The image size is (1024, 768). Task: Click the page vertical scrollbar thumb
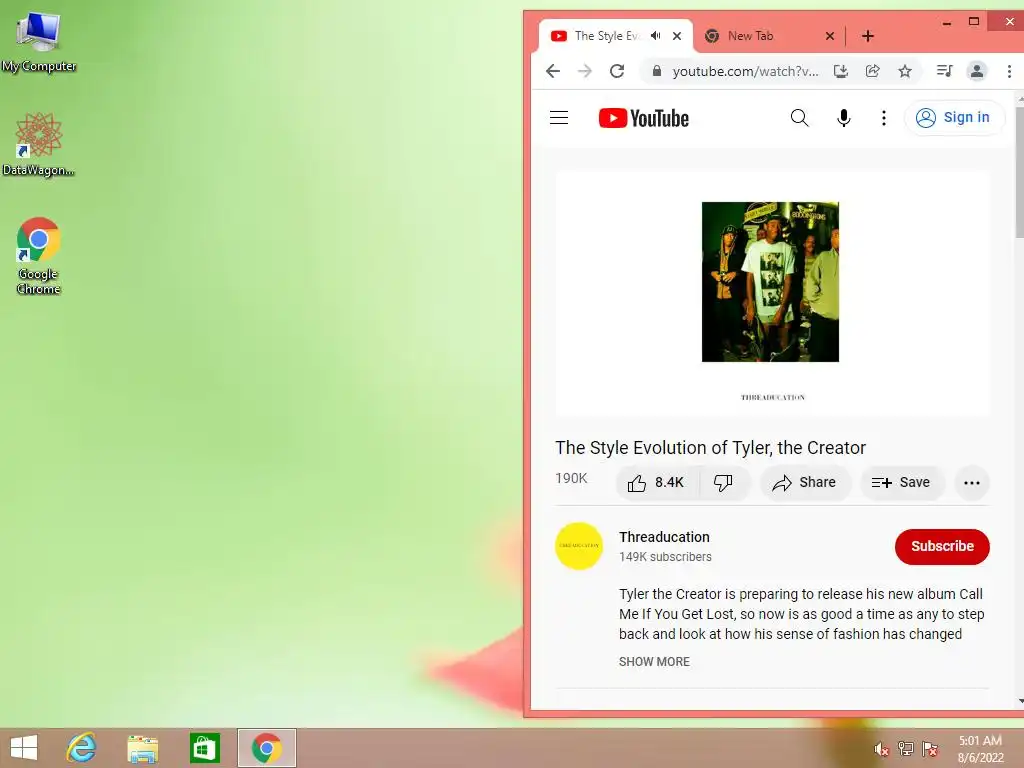click(1019, 171)
